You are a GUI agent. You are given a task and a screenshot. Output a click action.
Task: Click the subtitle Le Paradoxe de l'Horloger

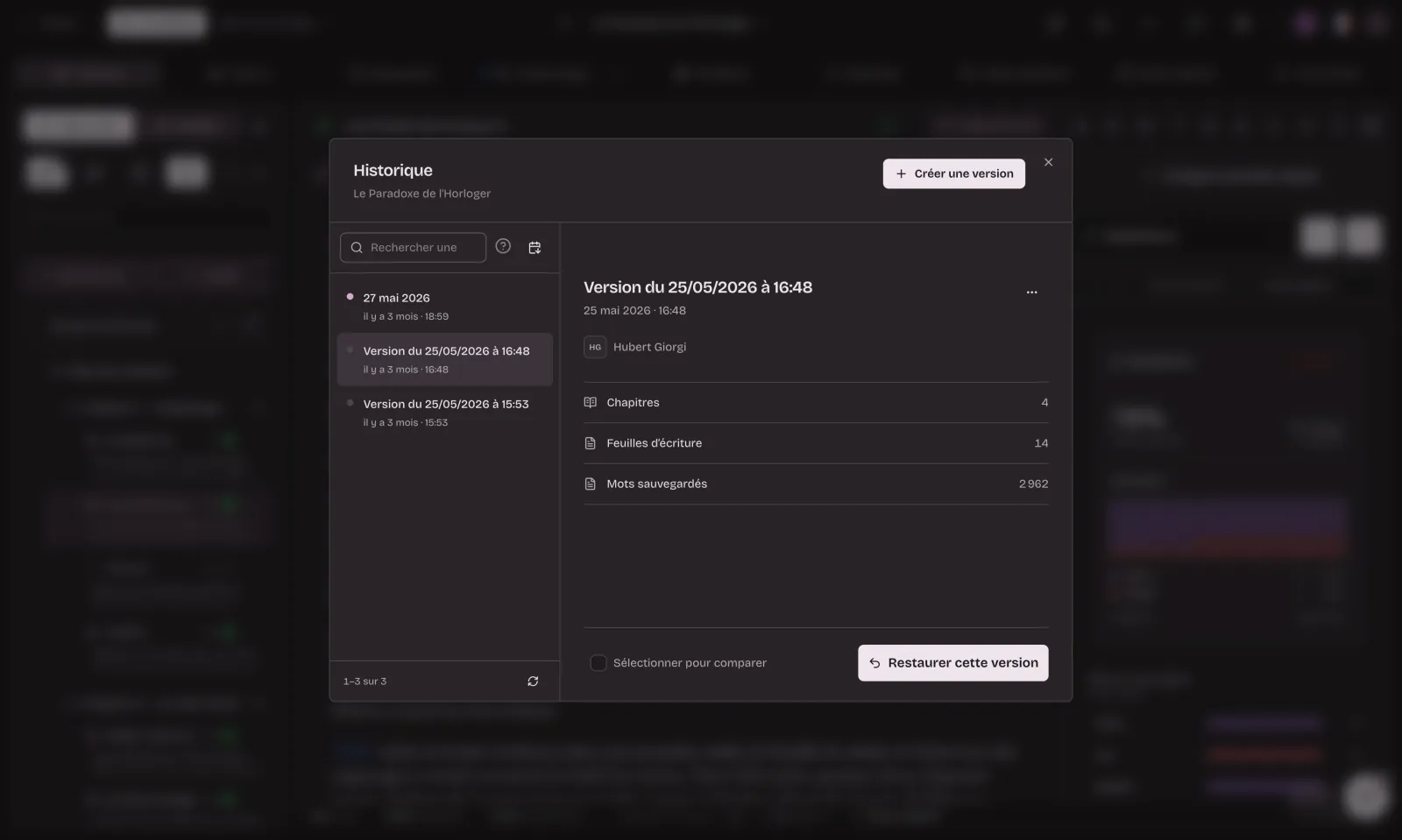tap(421, 194)
